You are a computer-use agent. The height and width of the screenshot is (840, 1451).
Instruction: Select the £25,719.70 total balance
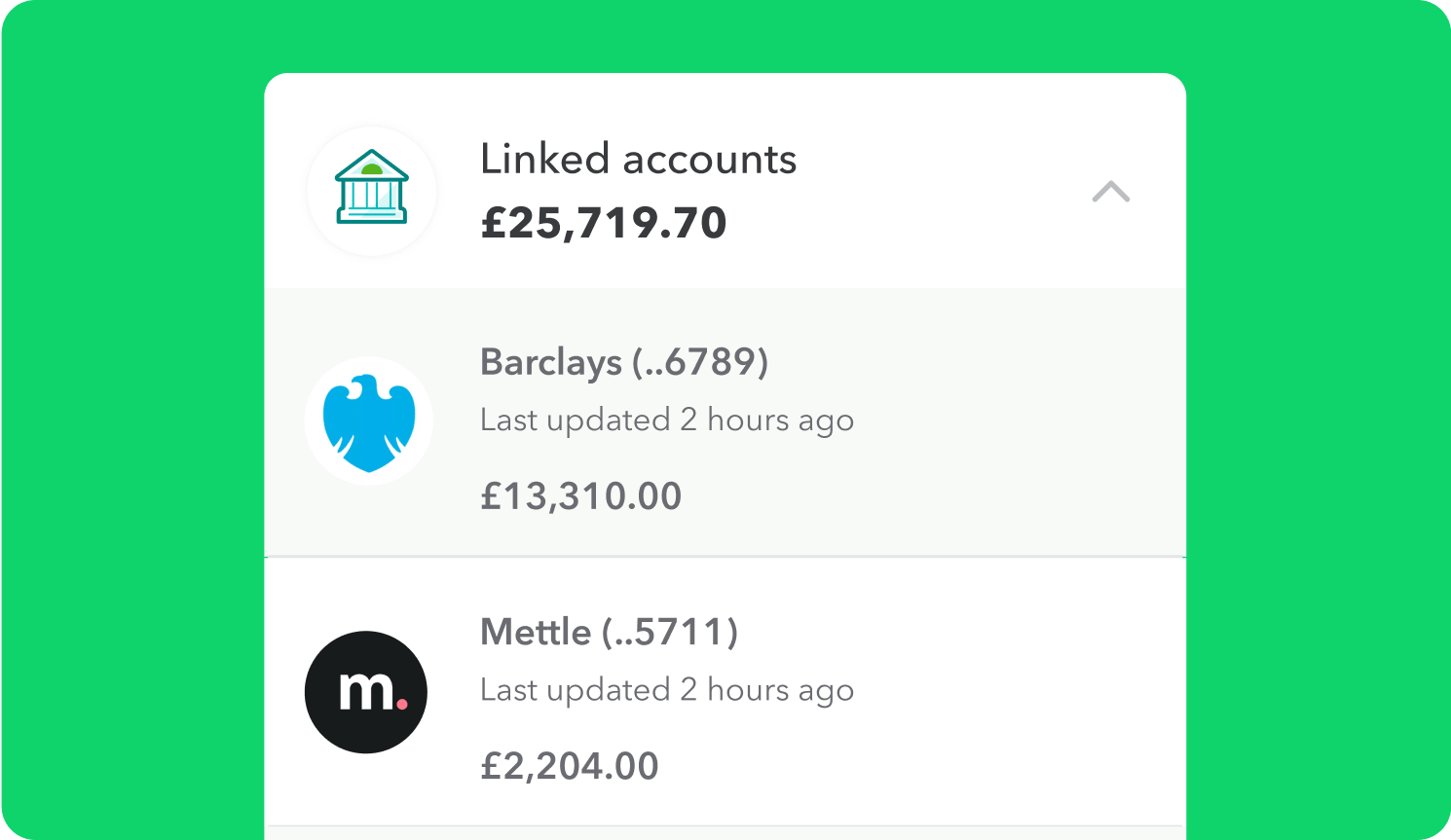(603, 223)
